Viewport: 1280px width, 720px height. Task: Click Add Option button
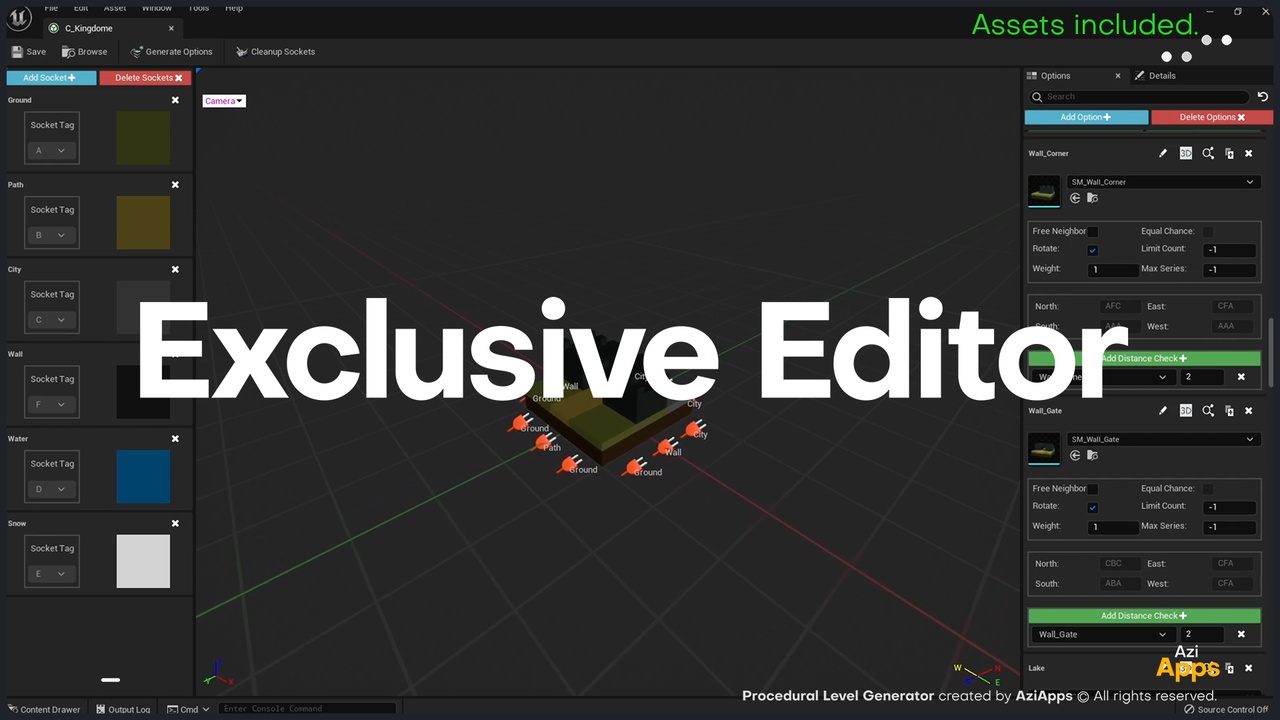click(1086, 117)
